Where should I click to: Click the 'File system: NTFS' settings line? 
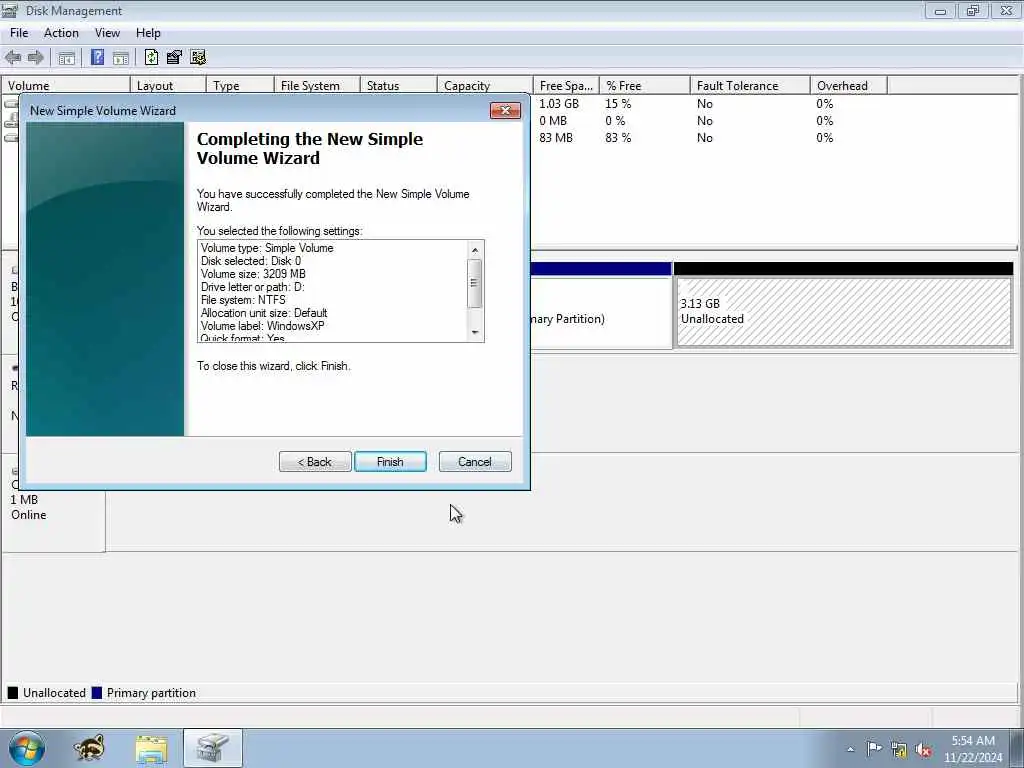[x=243, y=300]
